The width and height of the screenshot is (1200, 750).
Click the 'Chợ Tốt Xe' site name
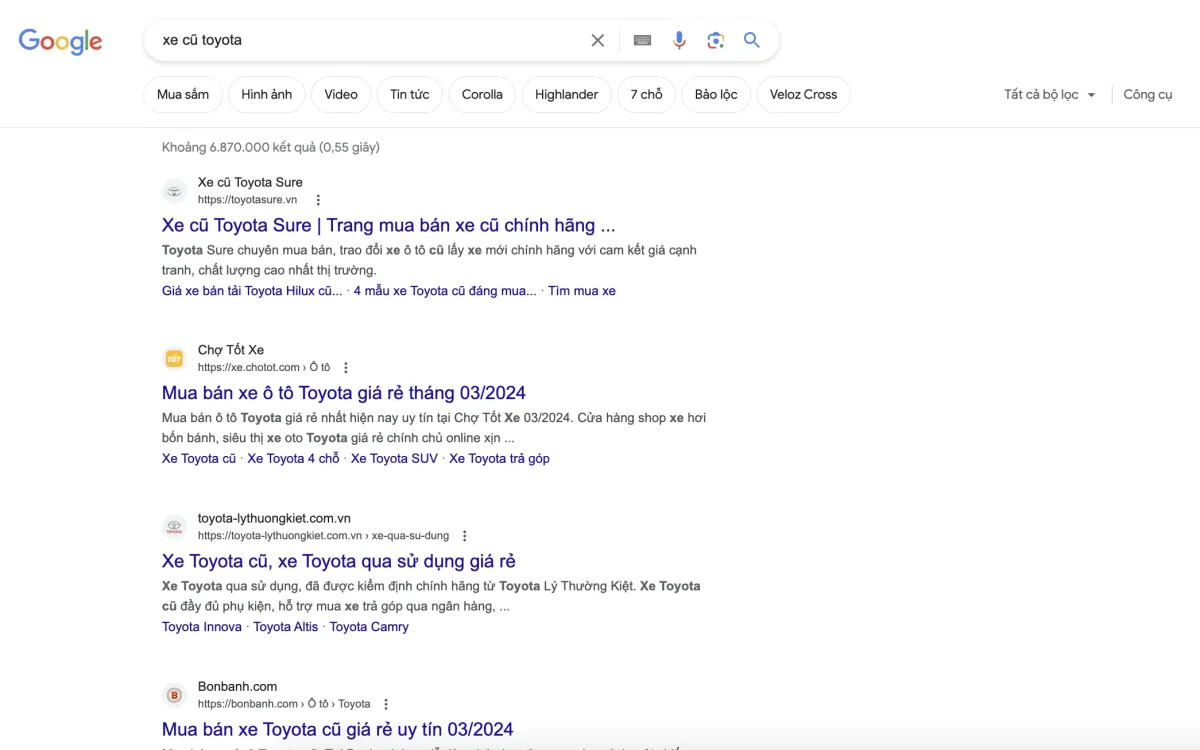point(231,350)
